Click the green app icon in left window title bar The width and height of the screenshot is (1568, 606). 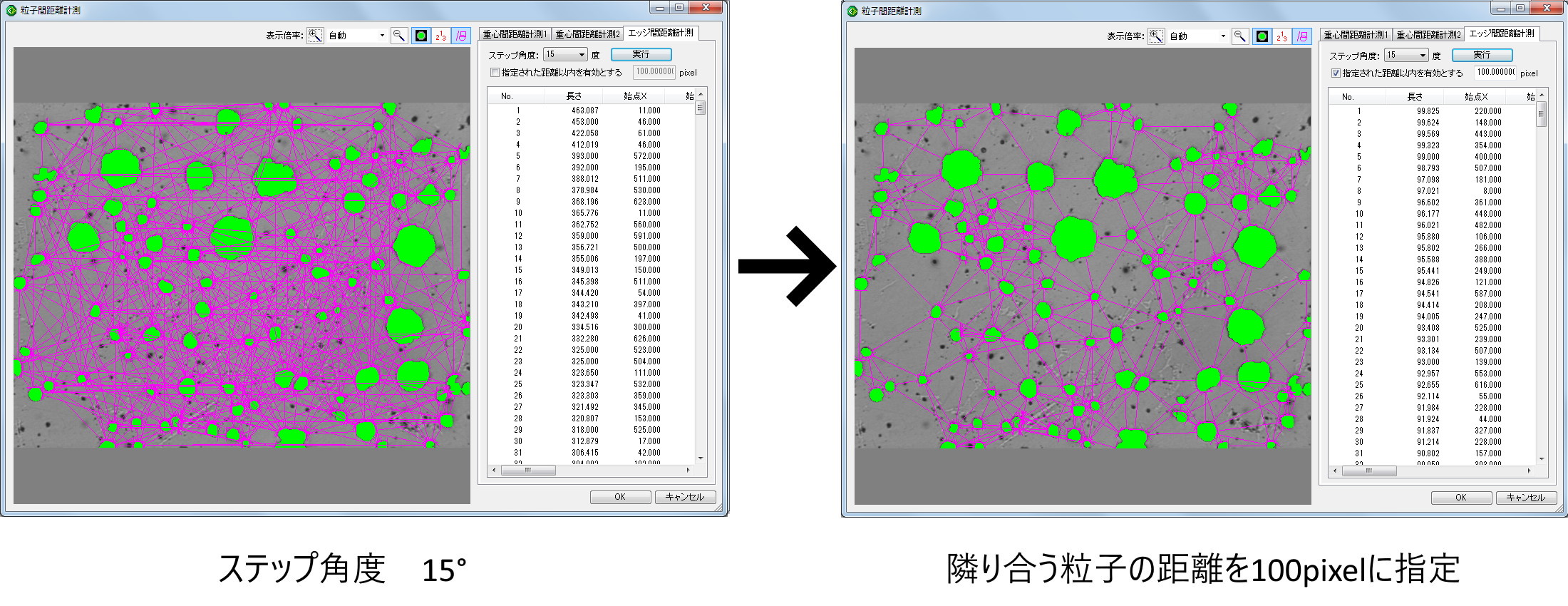(x=11, y=11)
